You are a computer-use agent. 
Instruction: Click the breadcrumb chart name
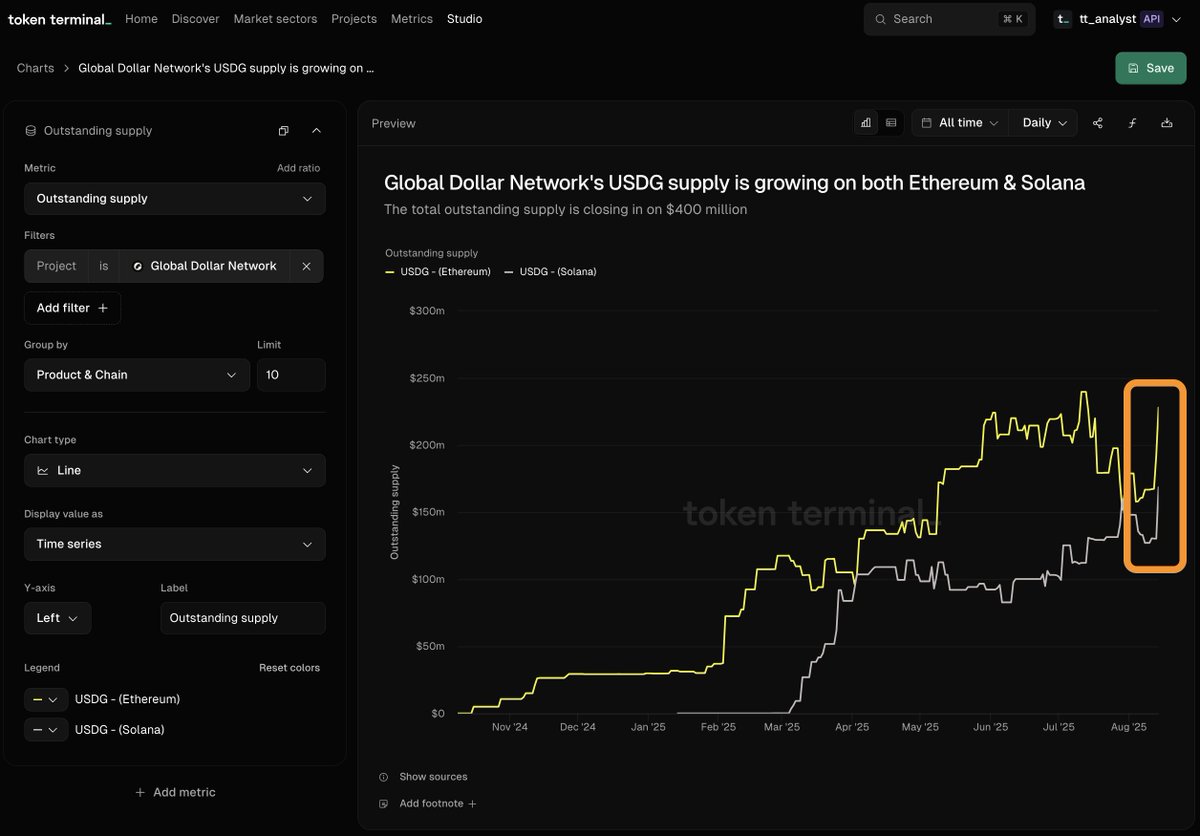[226, 68]
